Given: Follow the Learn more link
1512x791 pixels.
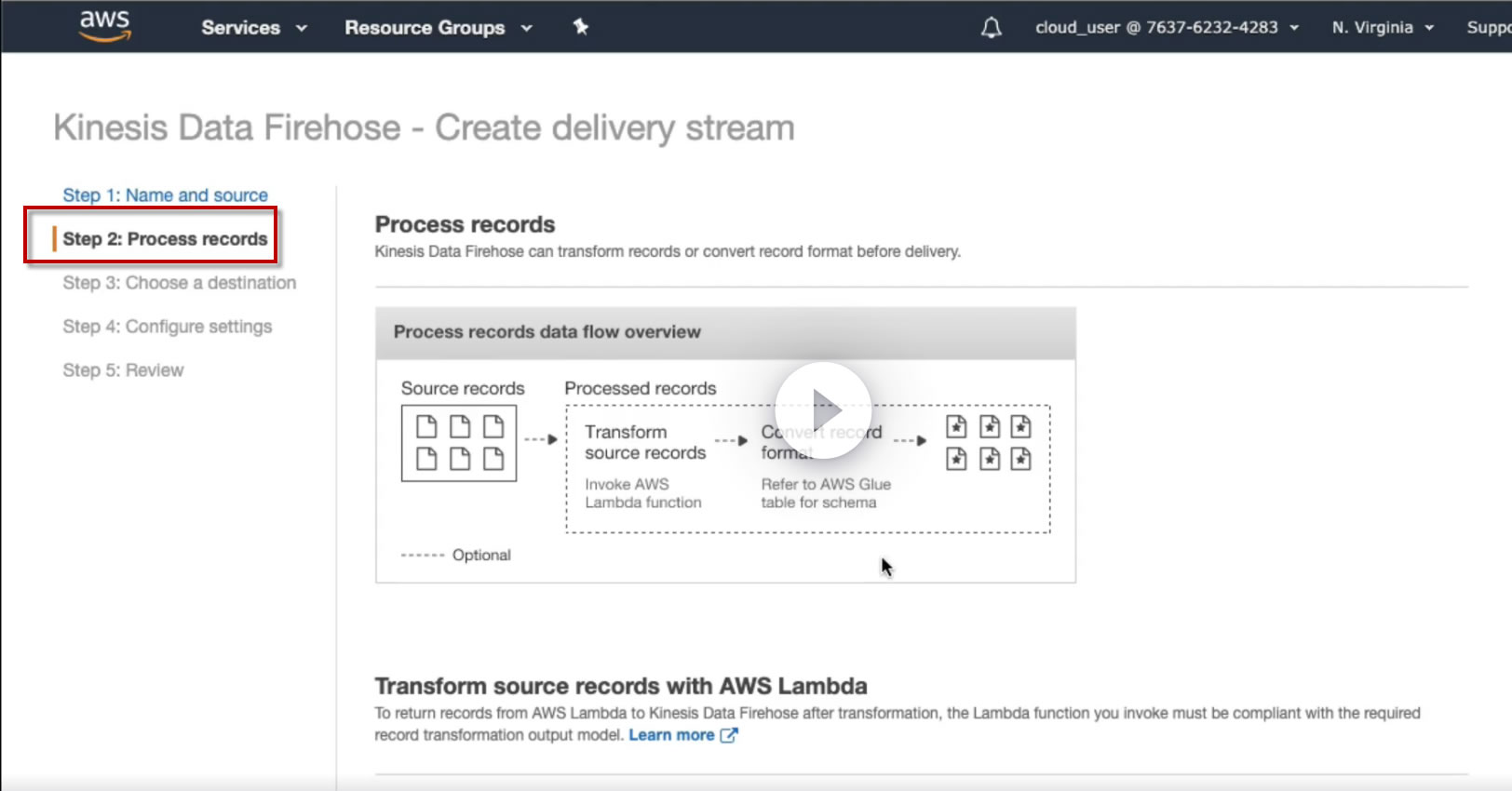Looking at the screenshot, I should [671, 735].
